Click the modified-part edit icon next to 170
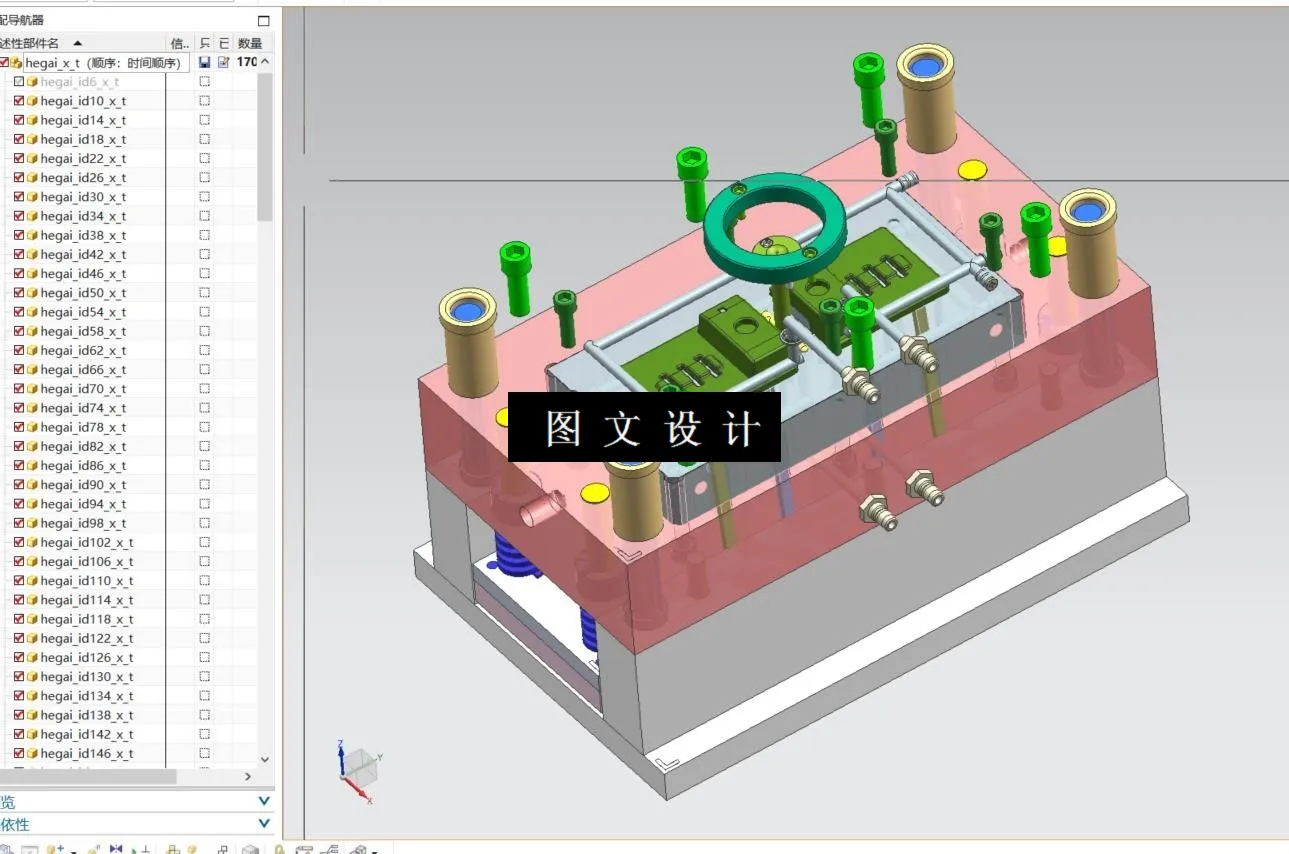The height and width of the screenshot is (854, 1289). pyautogui.click(x=224, y=61)
